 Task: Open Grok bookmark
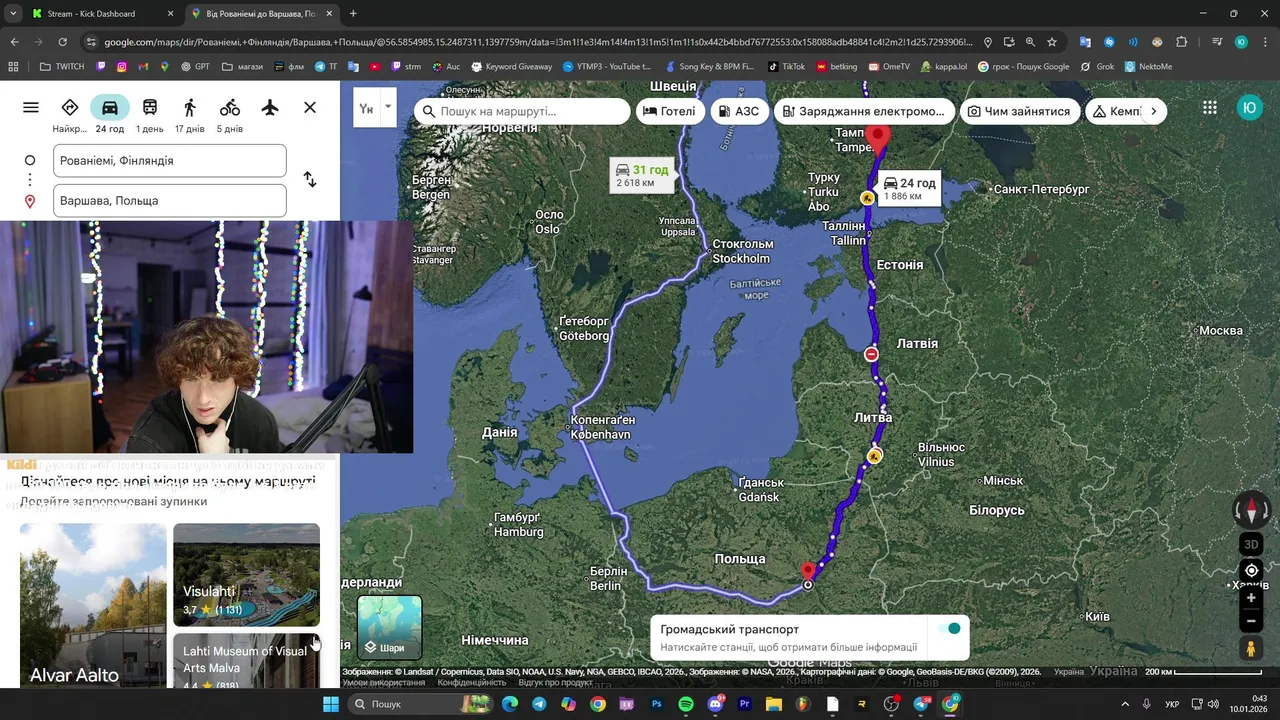1097,67
